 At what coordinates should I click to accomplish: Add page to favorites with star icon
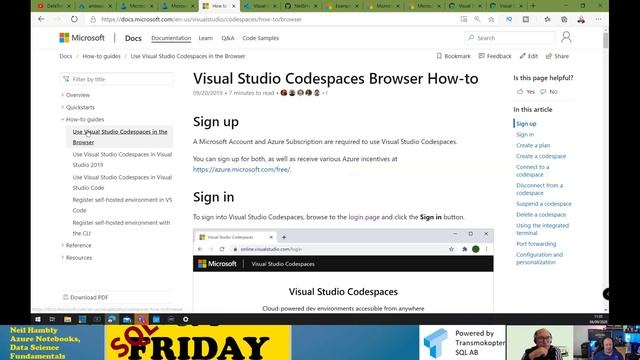(x=491, y=19)
